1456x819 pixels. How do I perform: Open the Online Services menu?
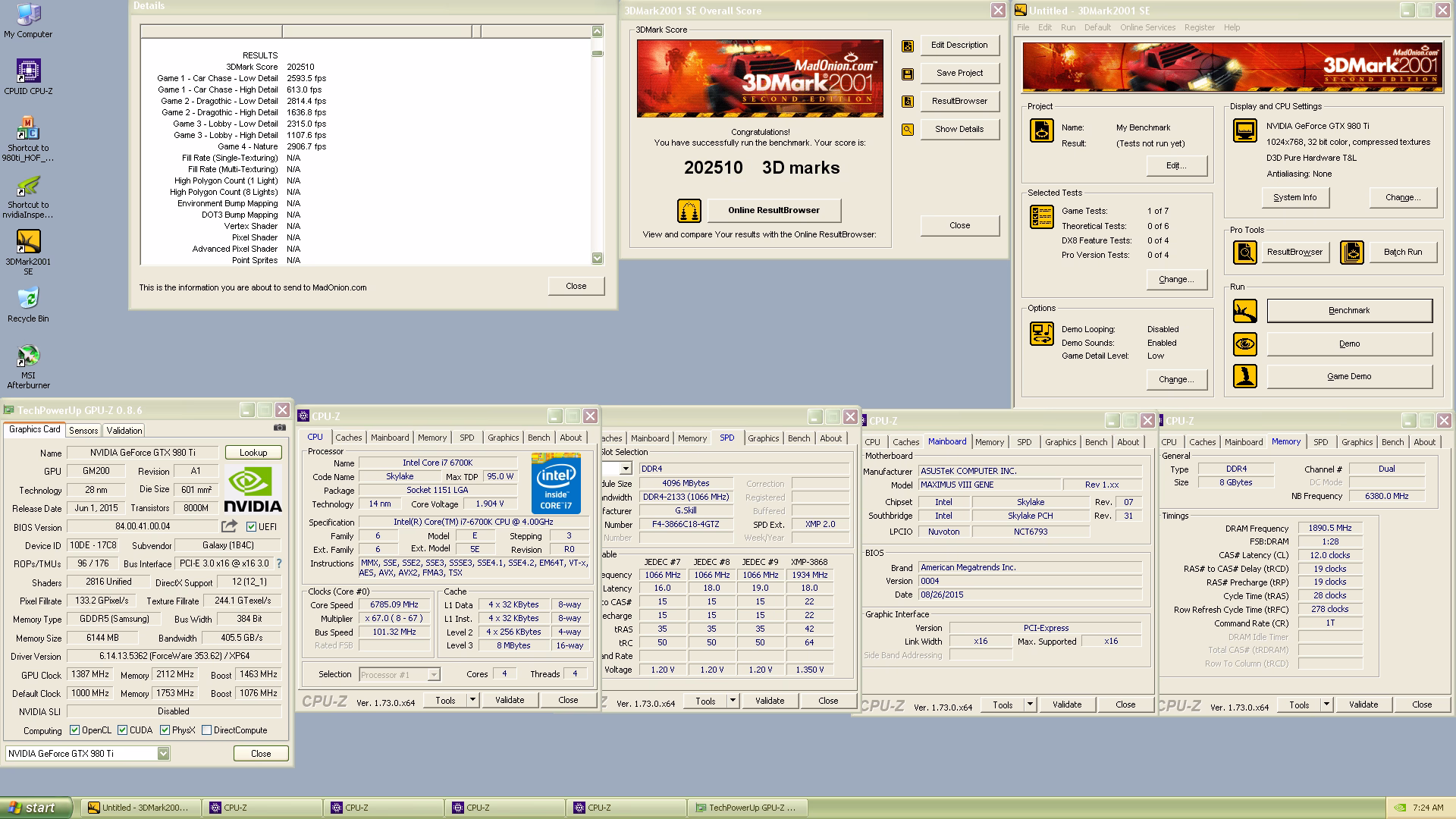1147,27
